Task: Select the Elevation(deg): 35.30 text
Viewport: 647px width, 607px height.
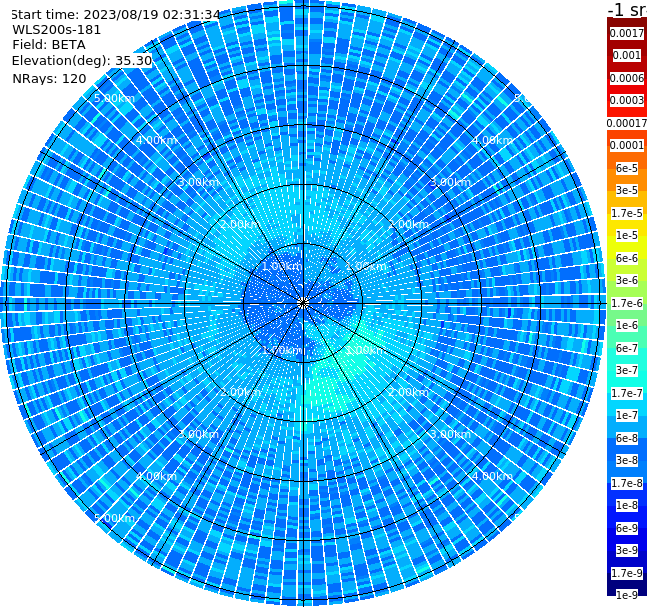Action: [82, 61]
